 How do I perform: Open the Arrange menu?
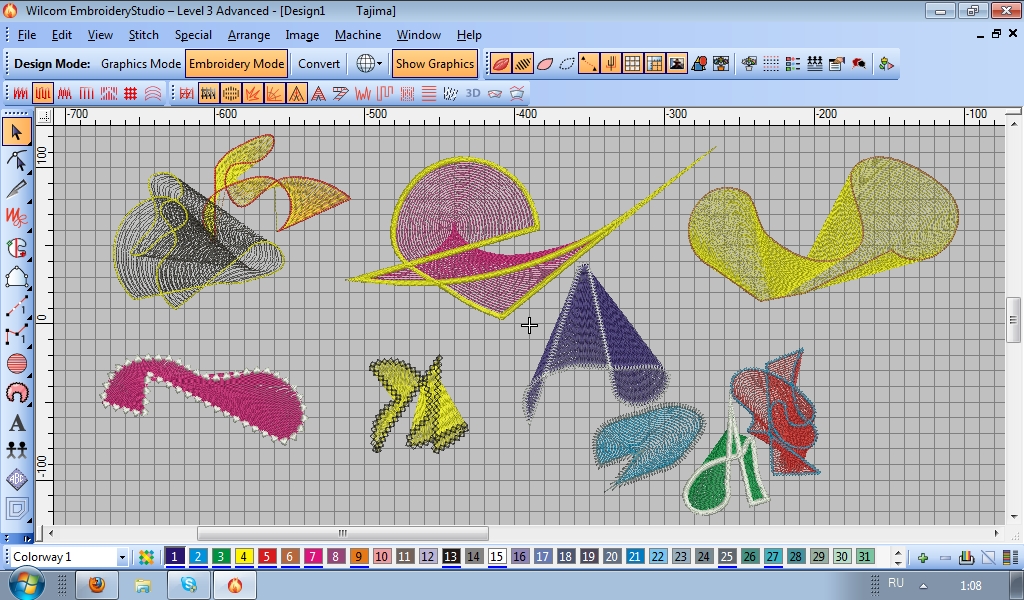pos(248,35)
